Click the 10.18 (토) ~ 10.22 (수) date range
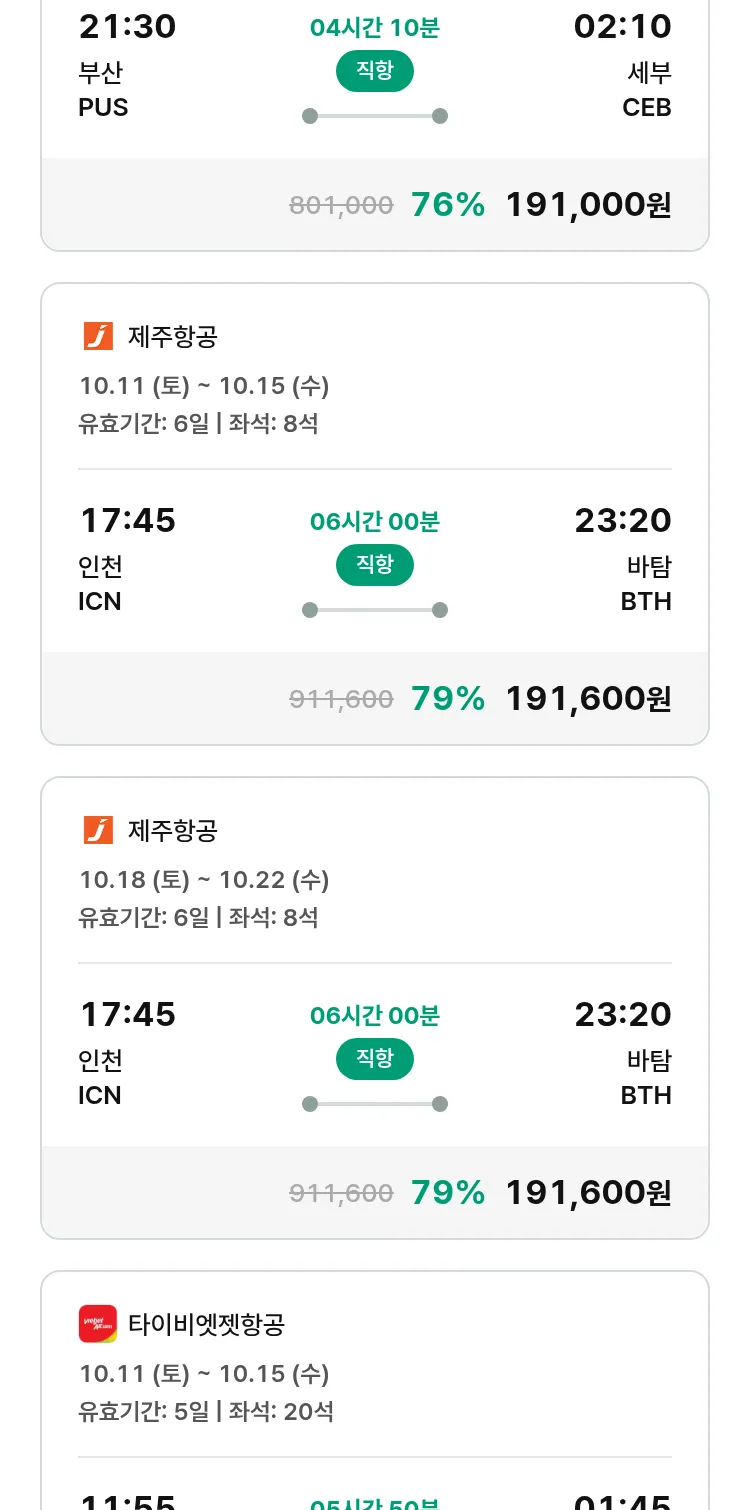Image resolution: width=750 pixels, height=1510 pixels. tap(204, 880)
